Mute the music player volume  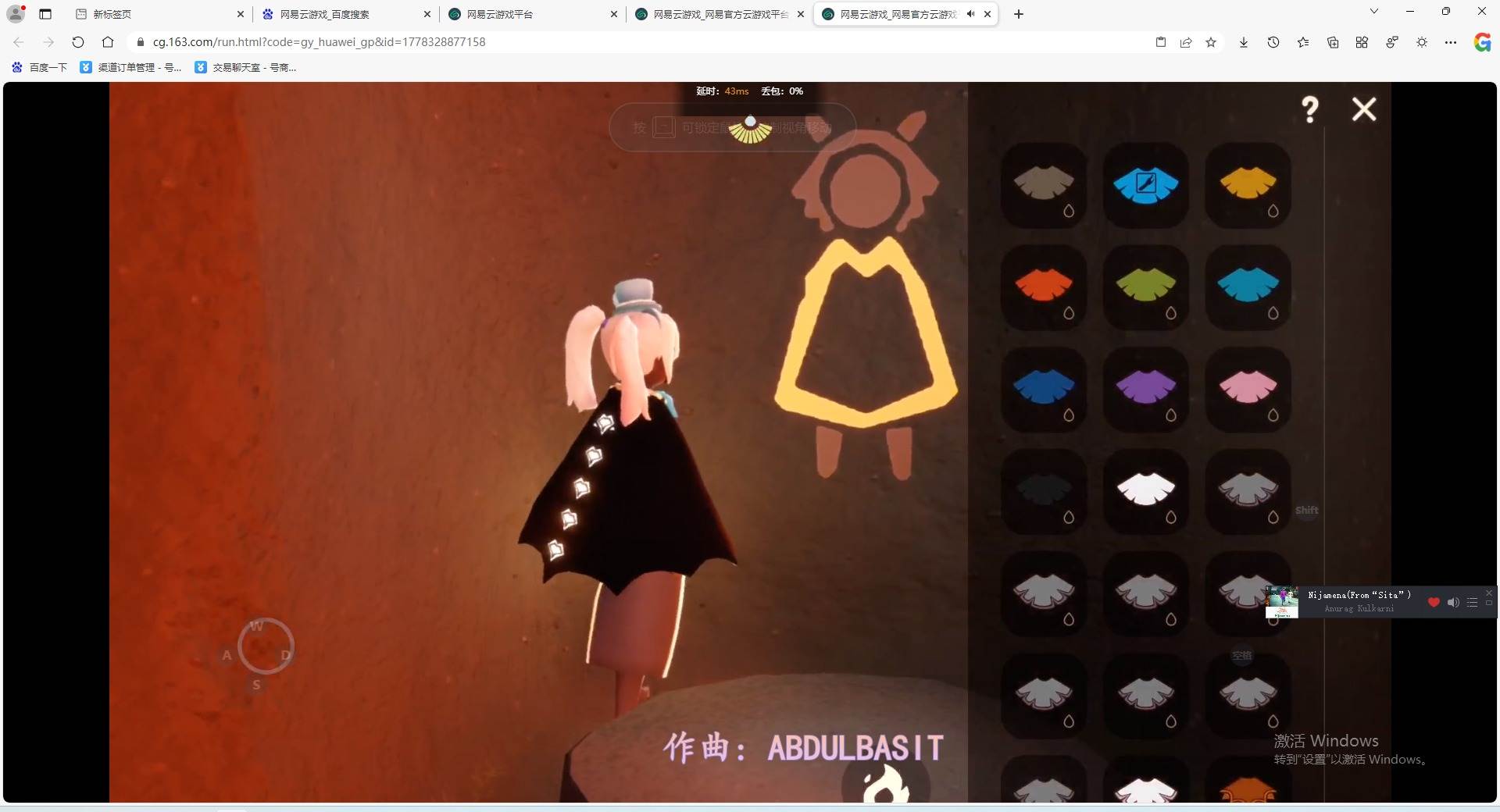pyautogui.click(x=1453, y=602)
